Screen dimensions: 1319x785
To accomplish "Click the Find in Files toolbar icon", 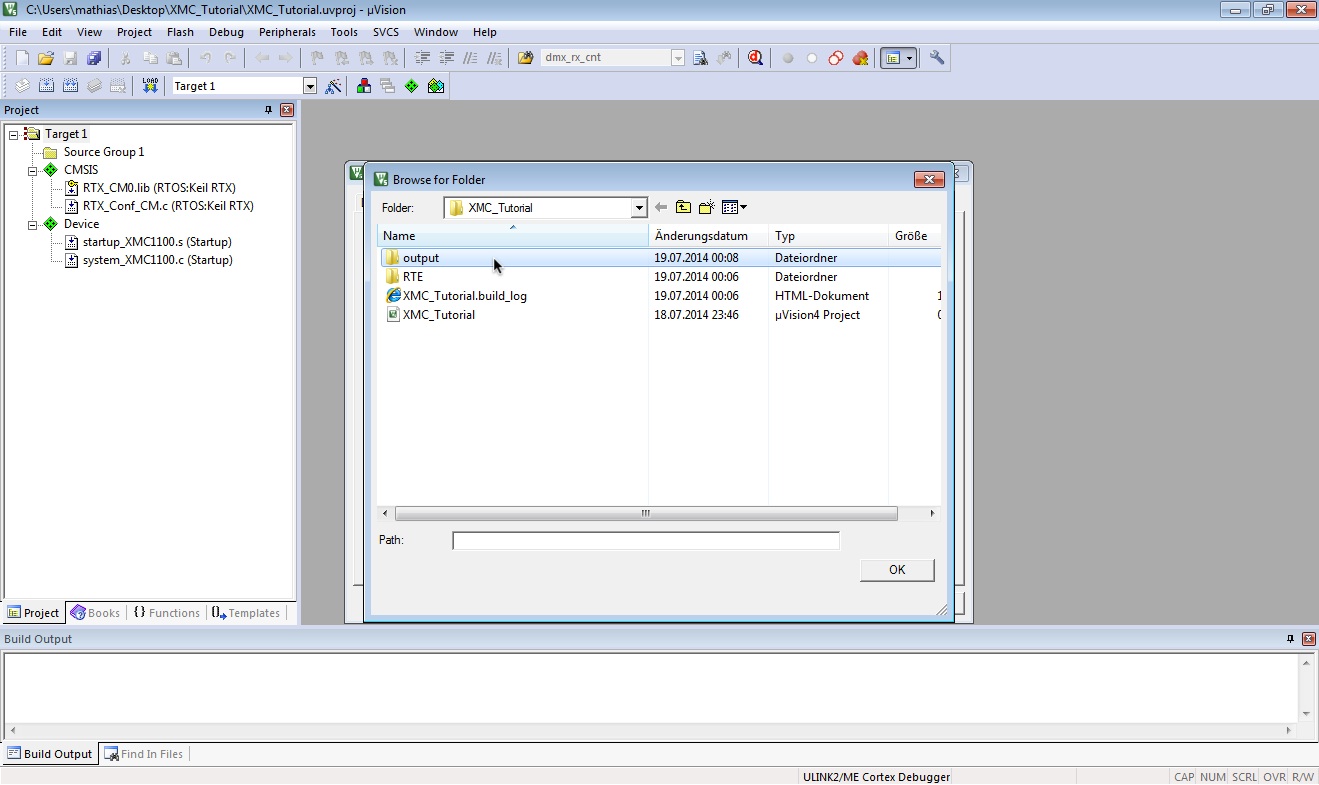I will (x=526, y=58).
